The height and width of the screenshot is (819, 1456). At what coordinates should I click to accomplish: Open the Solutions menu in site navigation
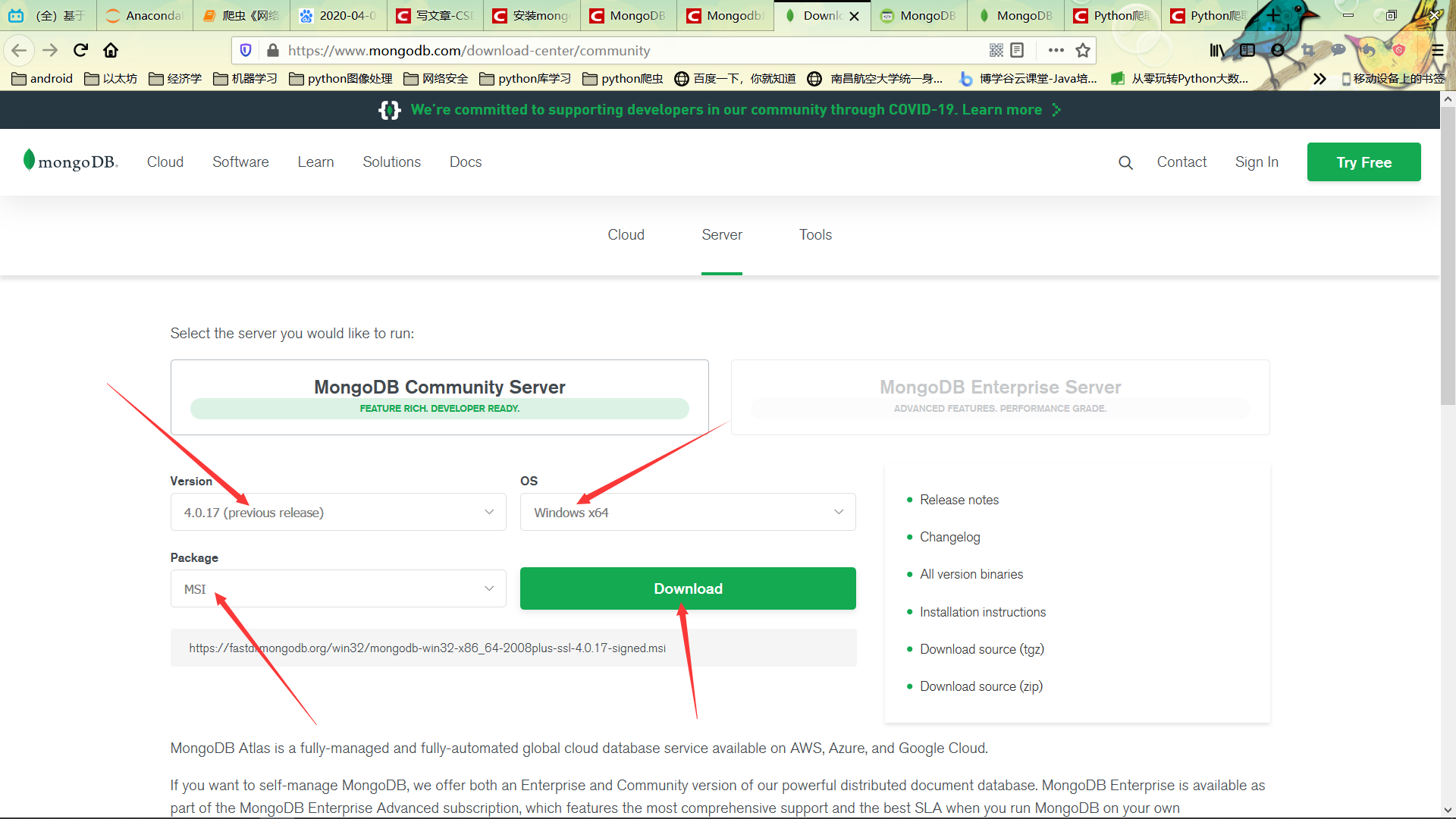coord(391,162)
